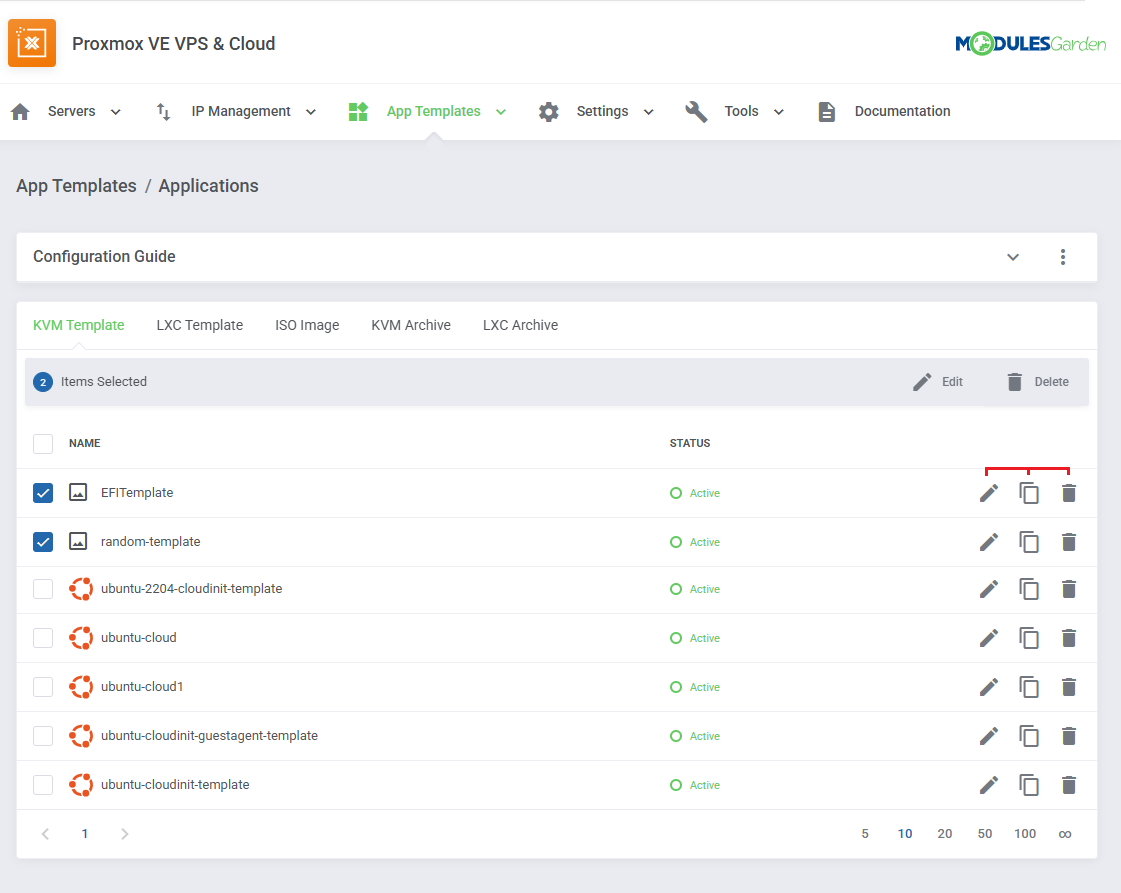Check the ubuntu-cloud1 checkbox

click(x=43, y=687)
